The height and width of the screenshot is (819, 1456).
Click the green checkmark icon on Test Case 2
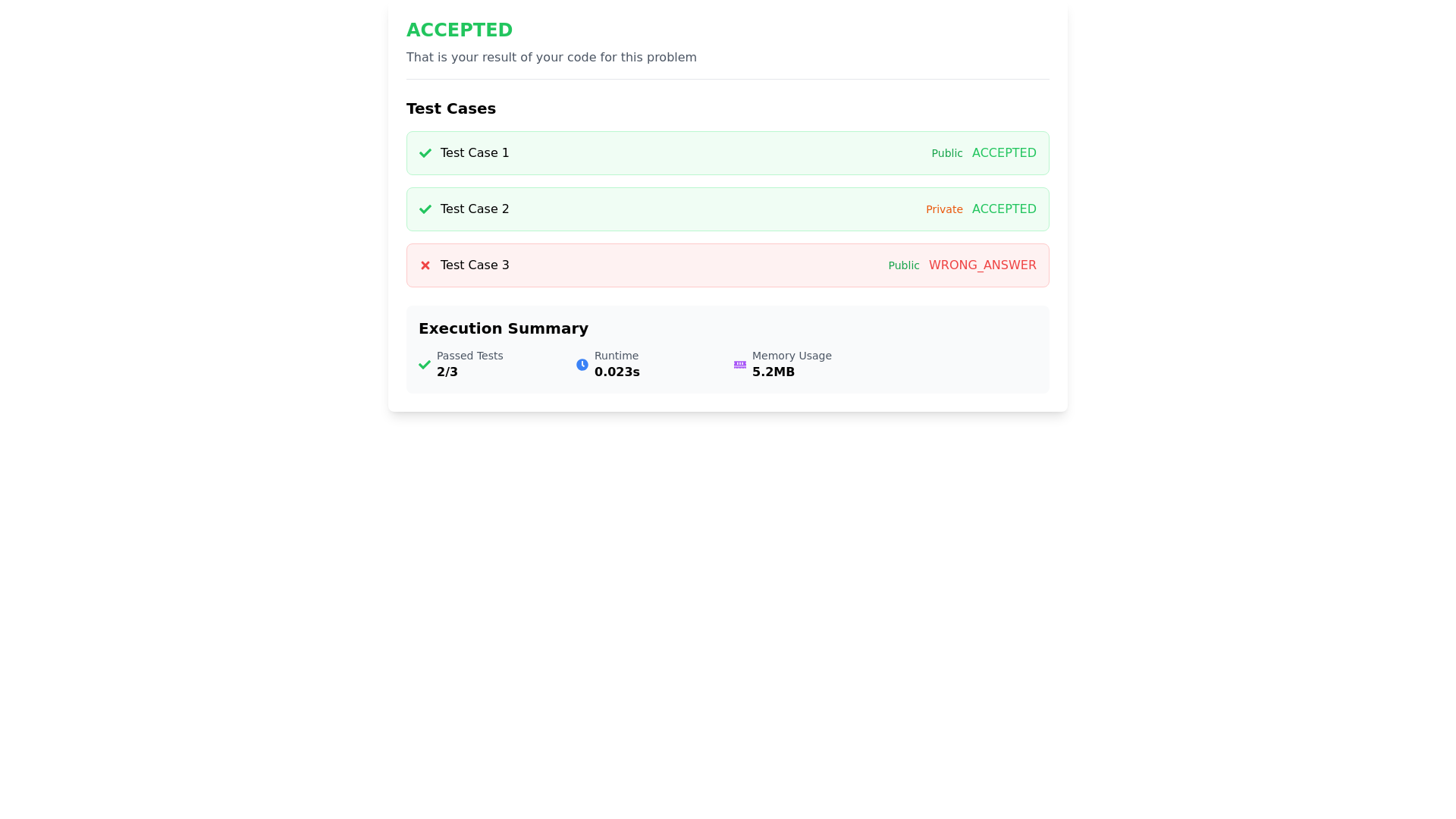(x=425, y=209)
